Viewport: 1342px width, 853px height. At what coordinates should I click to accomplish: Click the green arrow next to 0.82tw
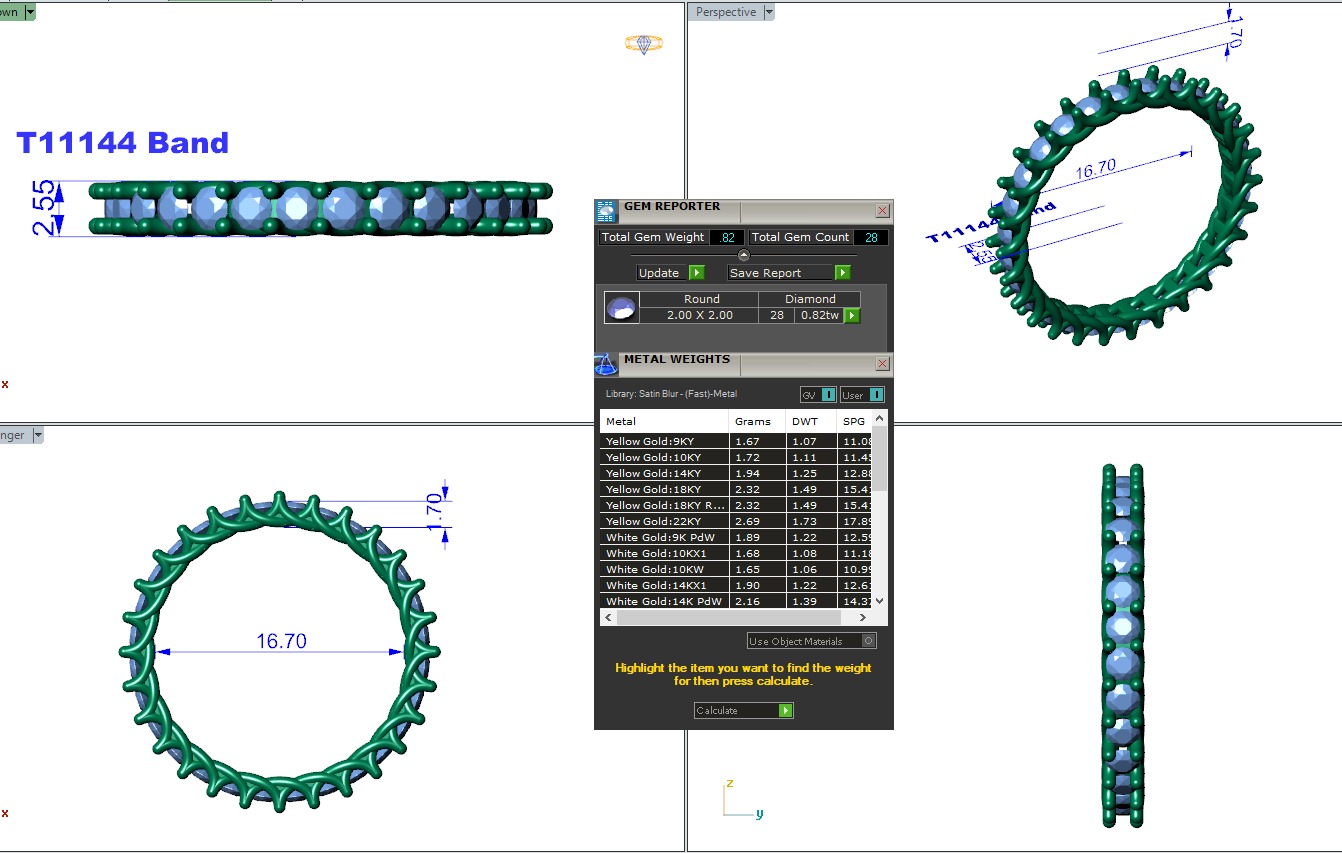pos(851,316)
